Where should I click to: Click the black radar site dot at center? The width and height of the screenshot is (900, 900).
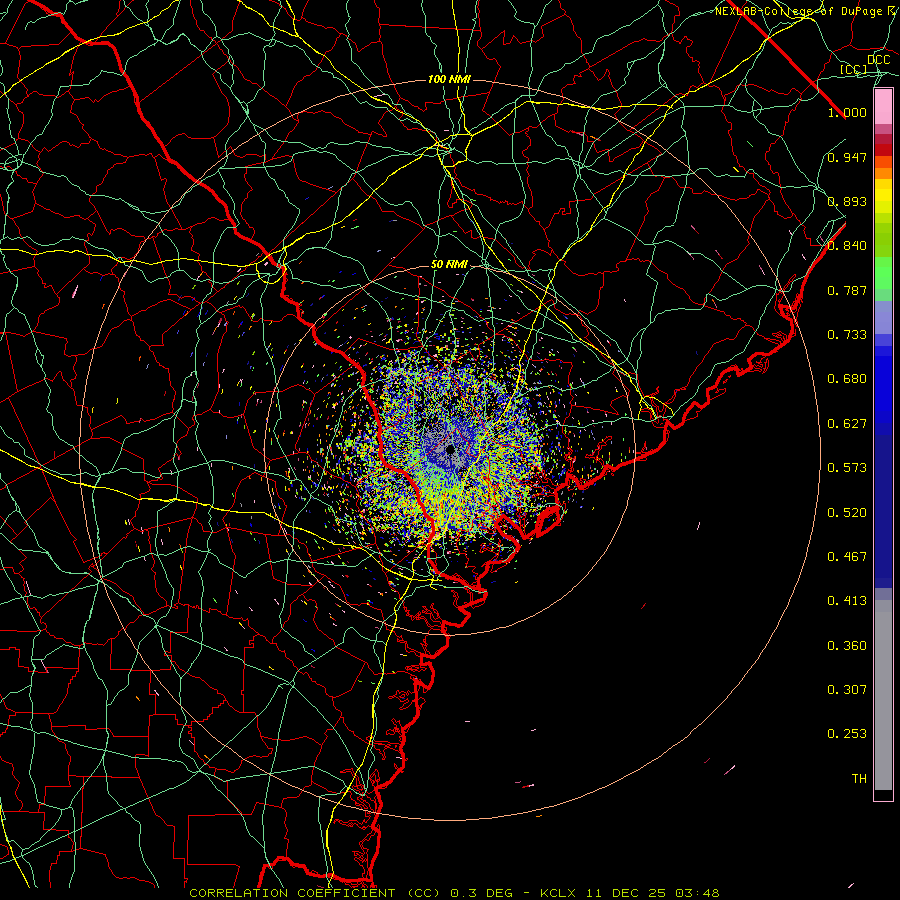pyautogui.click(x=450, y=449)
